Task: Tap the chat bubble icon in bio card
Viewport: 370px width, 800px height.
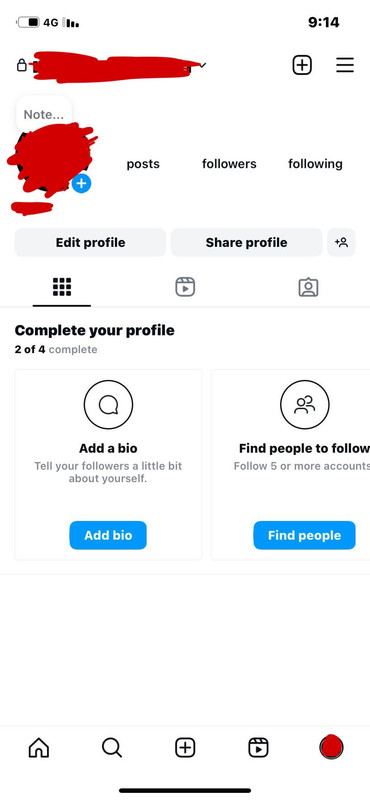Action: 108,405
